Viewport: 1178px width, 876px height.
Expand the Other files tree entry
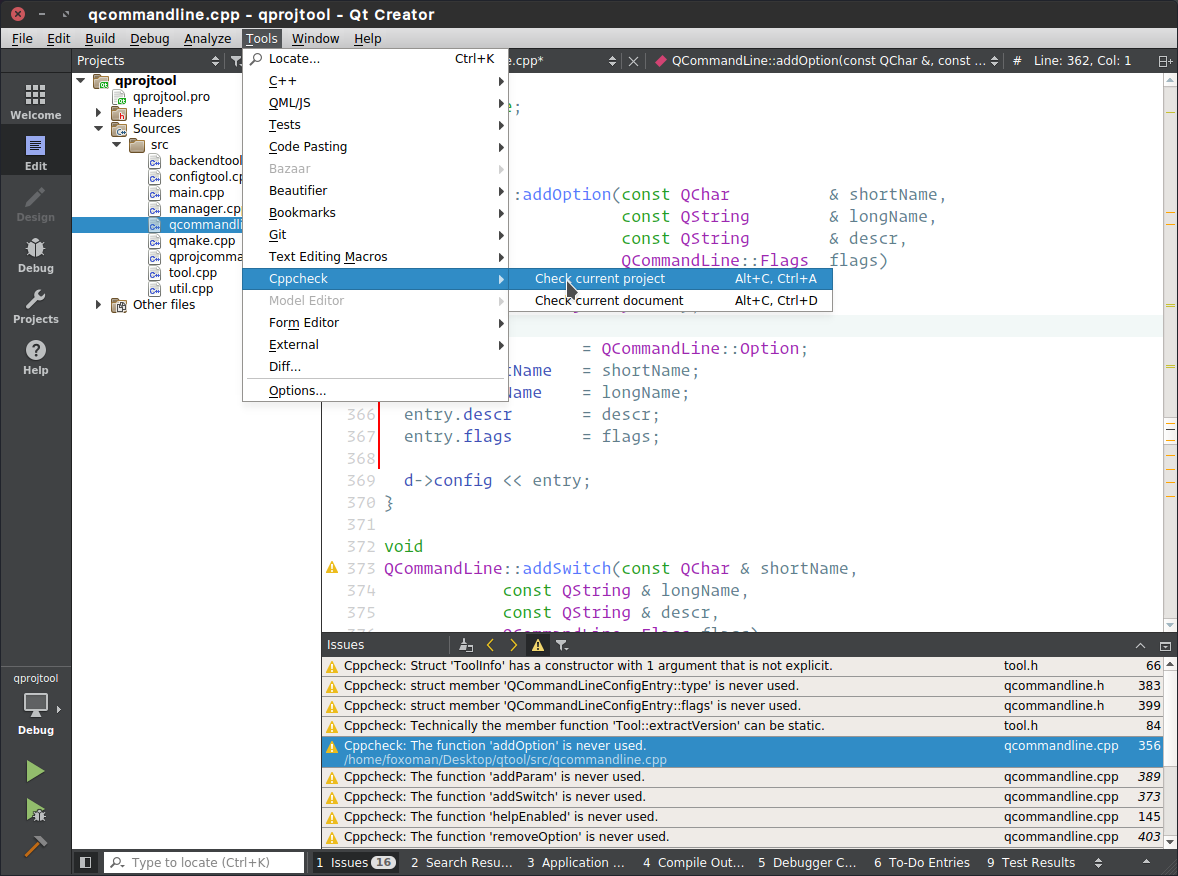pos(97,304)
